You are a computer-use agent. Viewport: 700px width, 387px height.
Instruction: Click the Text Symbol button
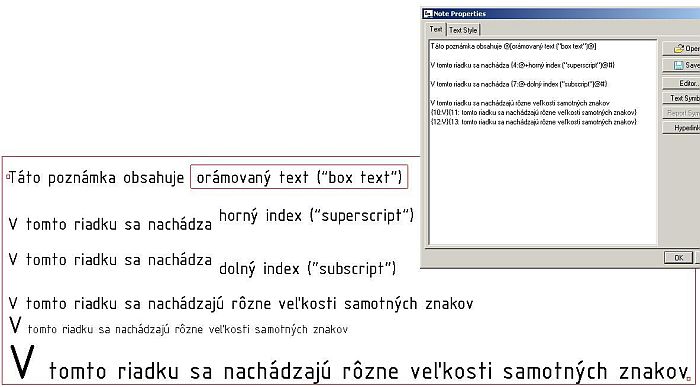click(682, 98)
